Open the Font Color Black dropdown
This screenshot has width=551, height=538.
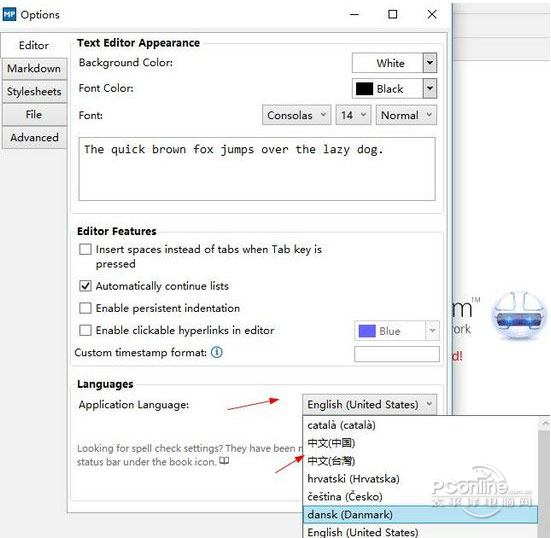click(394, 89)
